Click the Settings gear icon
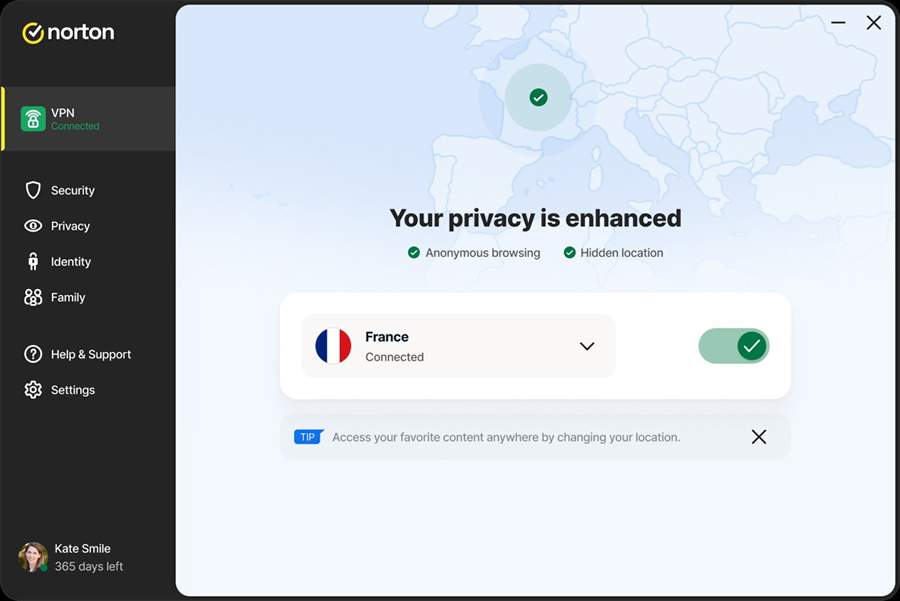 (33, 390)
